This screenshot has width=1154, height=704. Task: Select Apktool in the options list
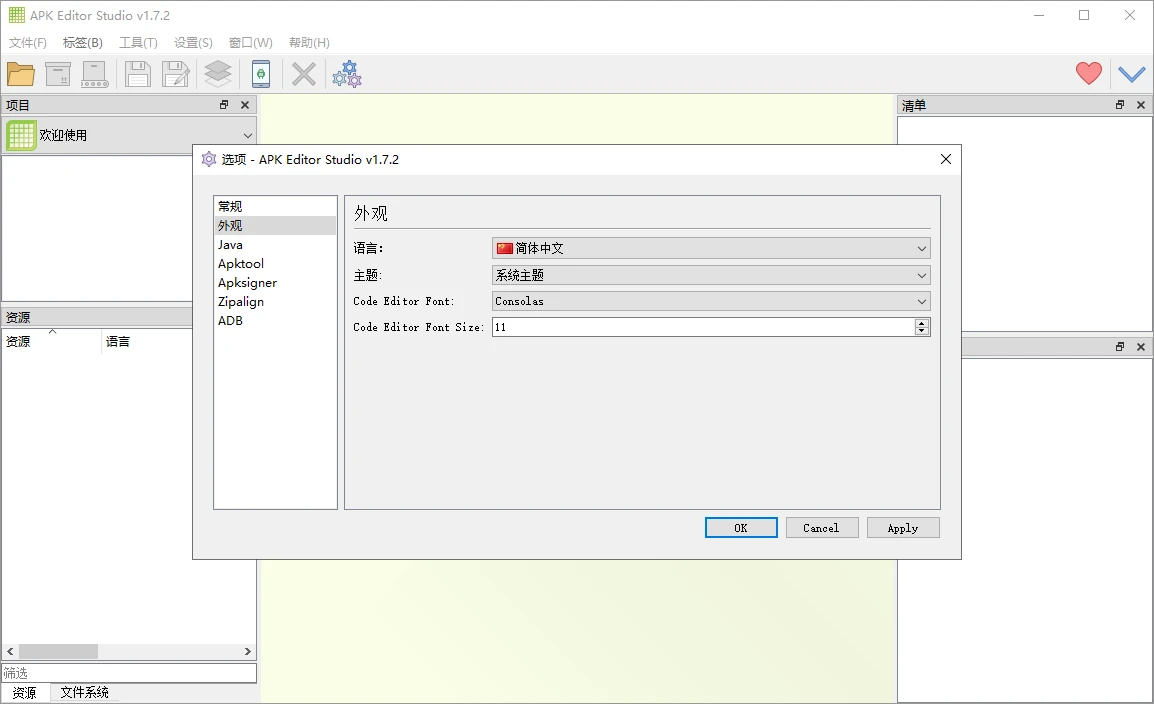[241, 264]
